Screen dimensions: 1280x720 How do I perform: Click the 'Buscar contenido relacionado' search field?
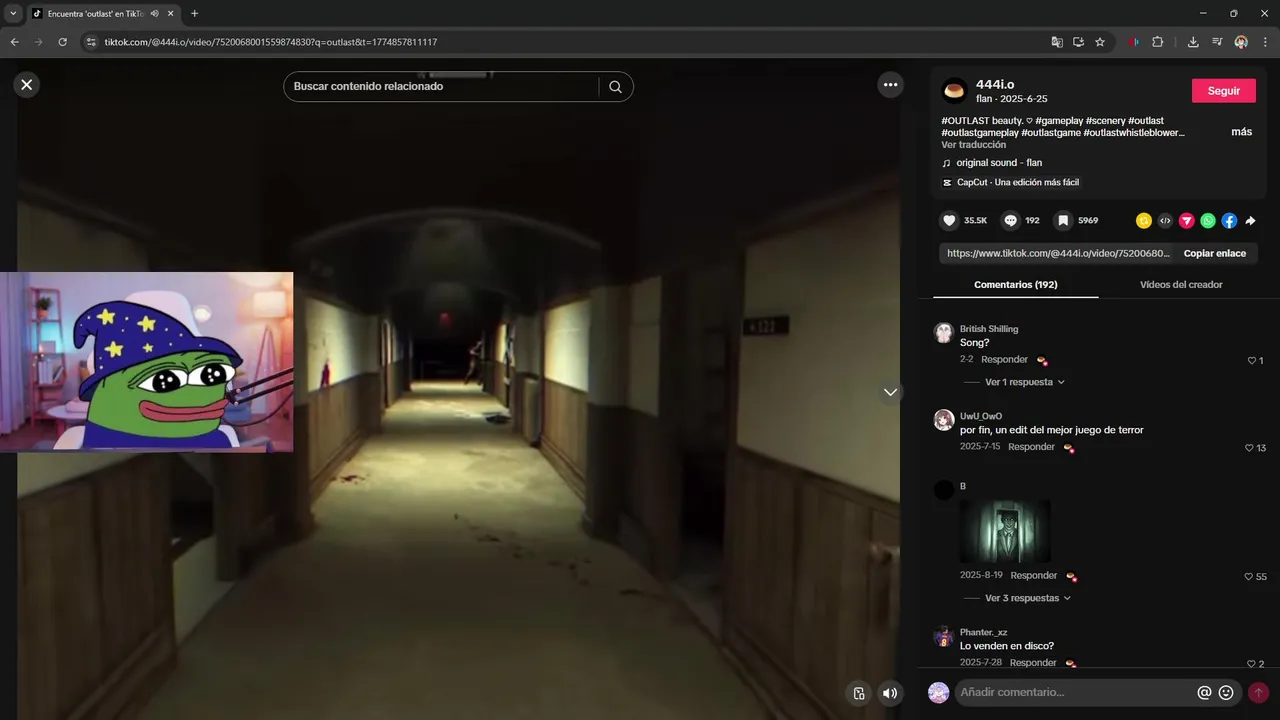click(x=440, y=87)
